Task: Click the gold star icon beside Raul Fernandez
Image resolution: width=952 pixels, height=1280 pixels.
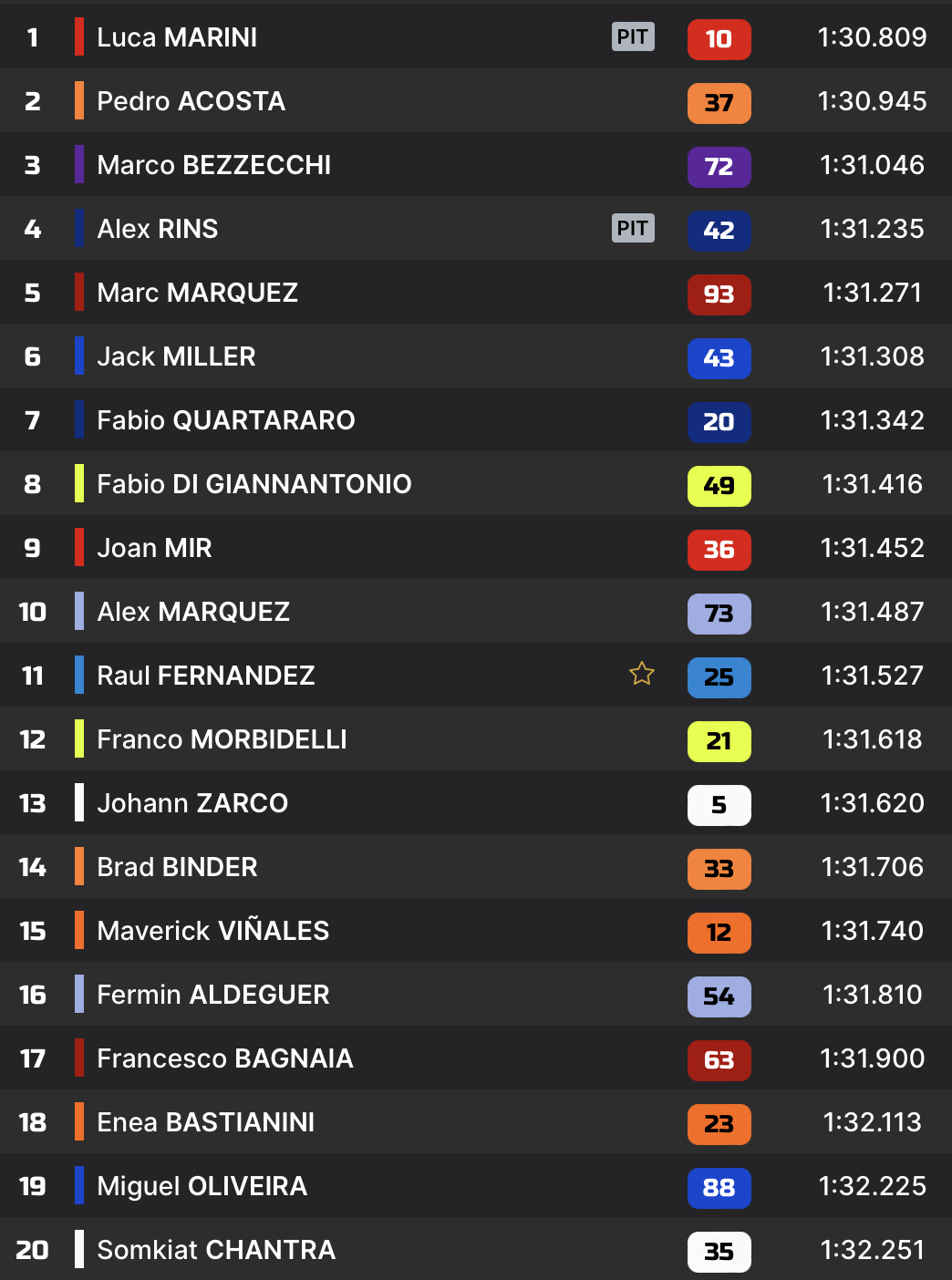Action: 642,674
